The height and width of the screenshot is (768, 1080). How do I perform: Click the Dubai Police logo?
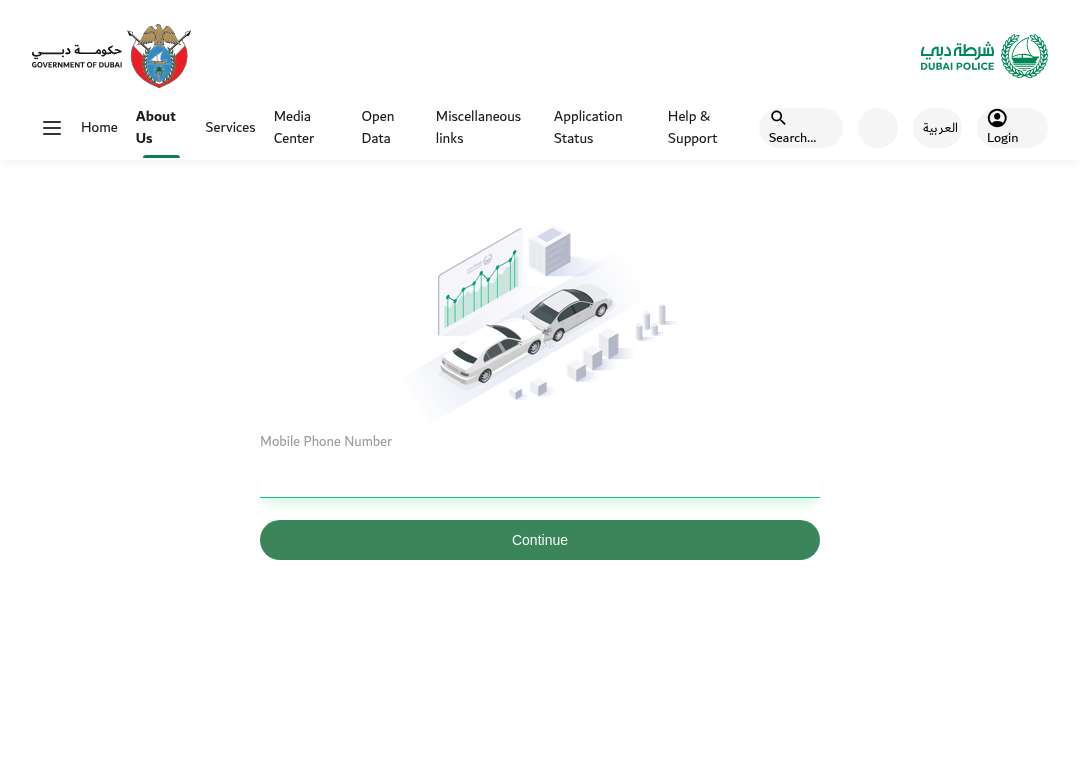click(984, 56)
